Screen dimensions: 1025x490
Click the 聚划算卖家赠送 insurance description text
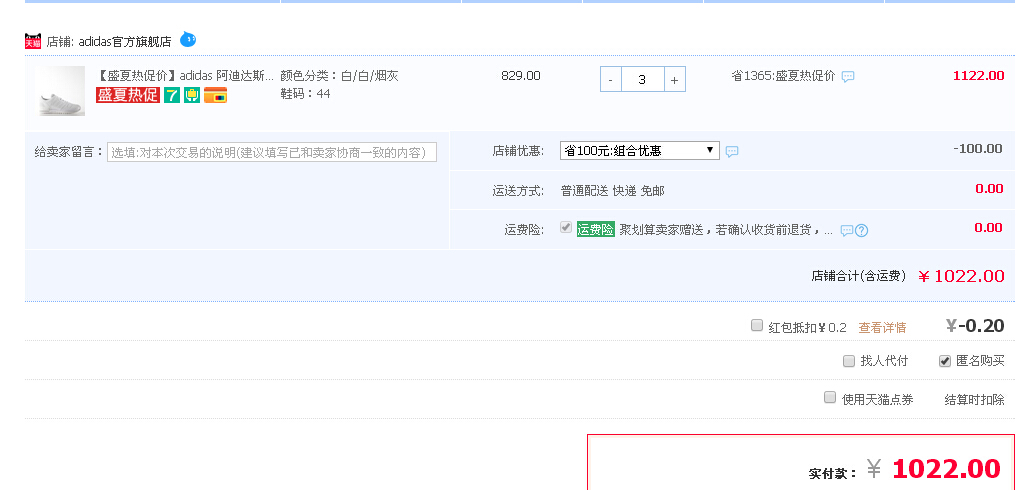(x=726, y=230)
